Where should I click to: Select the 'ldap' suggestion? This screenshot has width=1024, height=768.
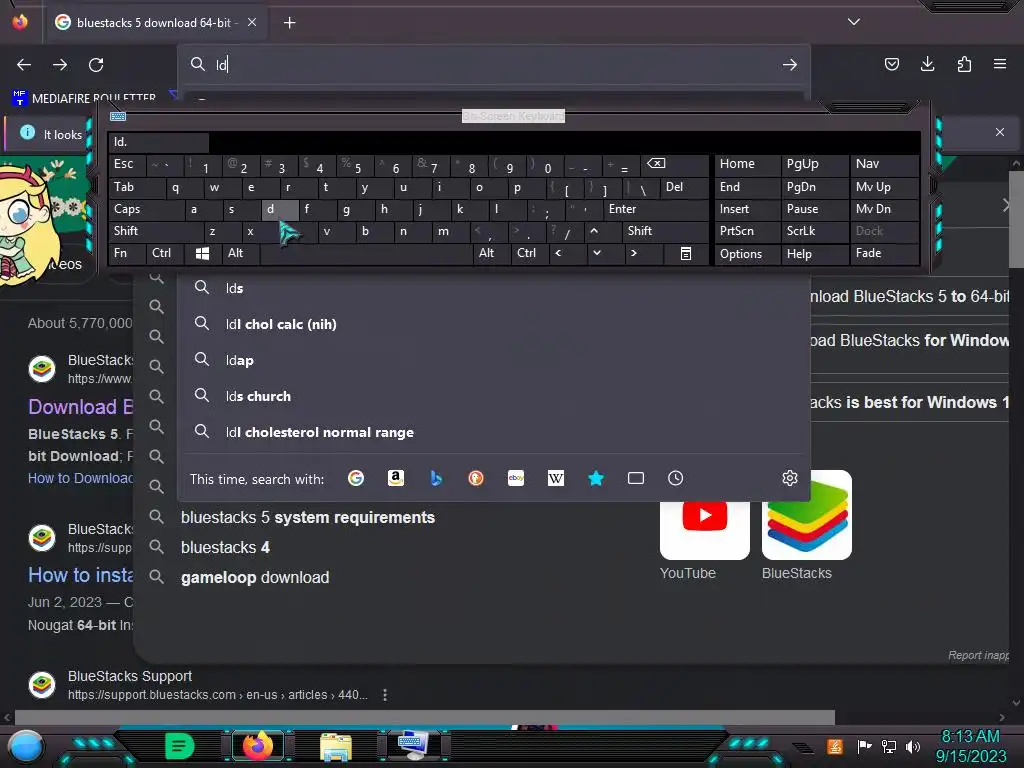click(x=494, y=360)
